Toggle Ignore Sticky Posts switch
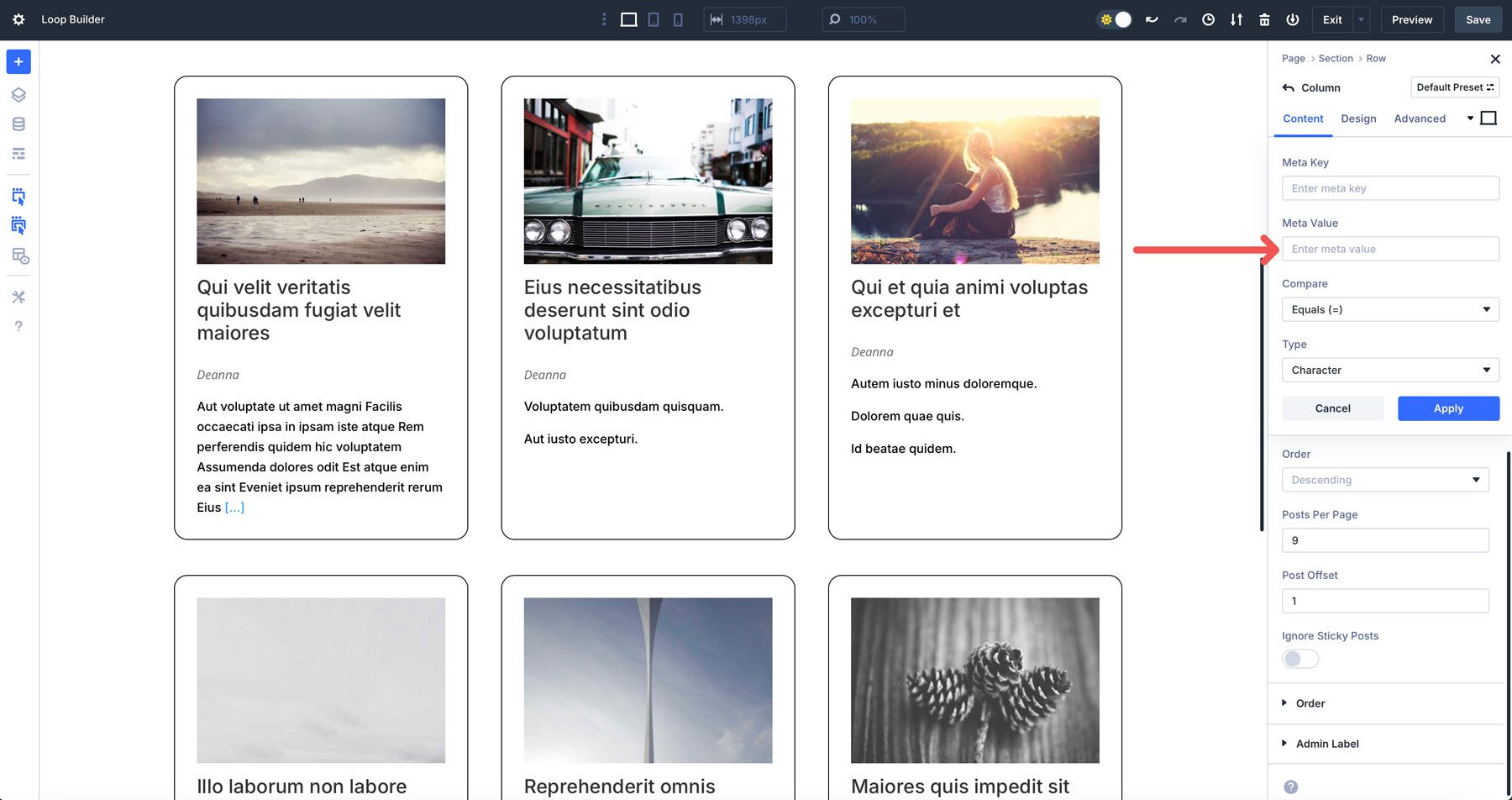This screenshot has width=1512, height=800. pos(1299,659)
